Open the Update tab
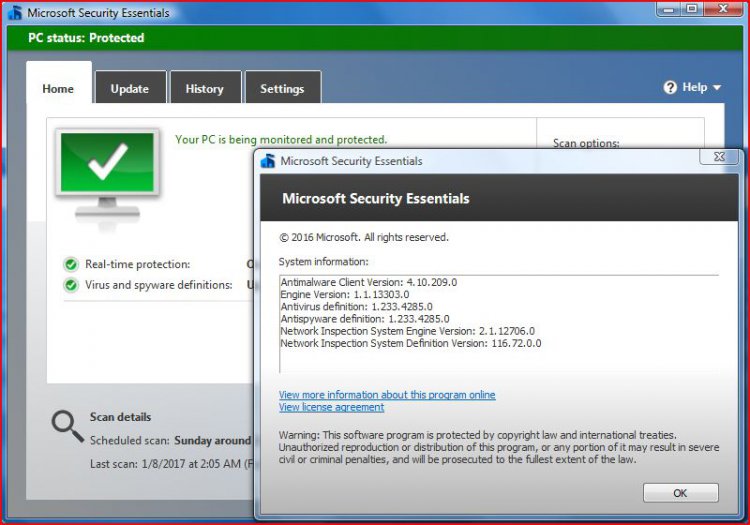 pos(130,88)
